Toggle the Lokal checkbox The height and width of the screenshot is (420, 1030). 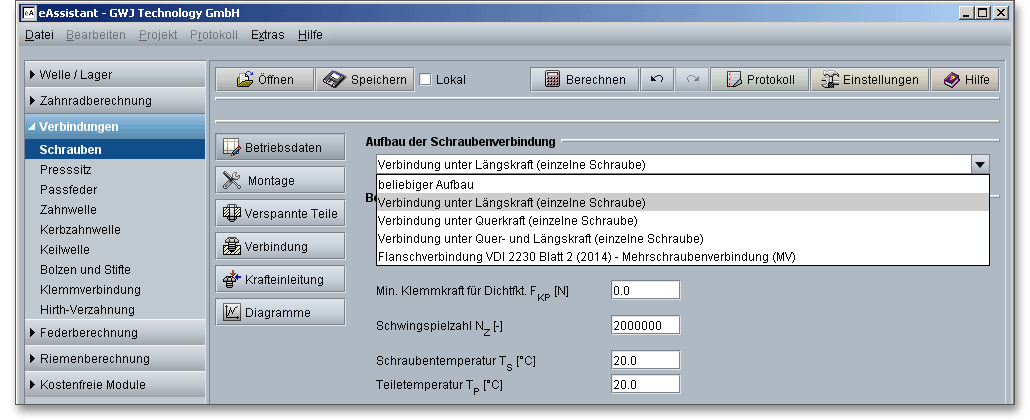tap(425, 80)
